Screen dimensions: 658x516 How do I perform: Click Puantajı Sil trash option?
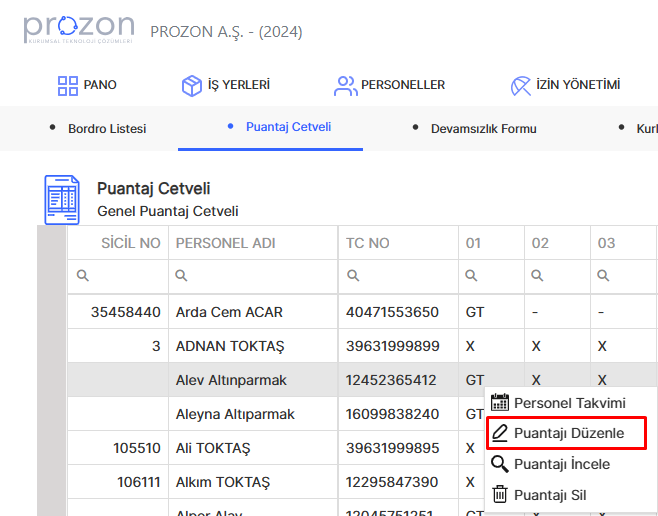[549, 494]
